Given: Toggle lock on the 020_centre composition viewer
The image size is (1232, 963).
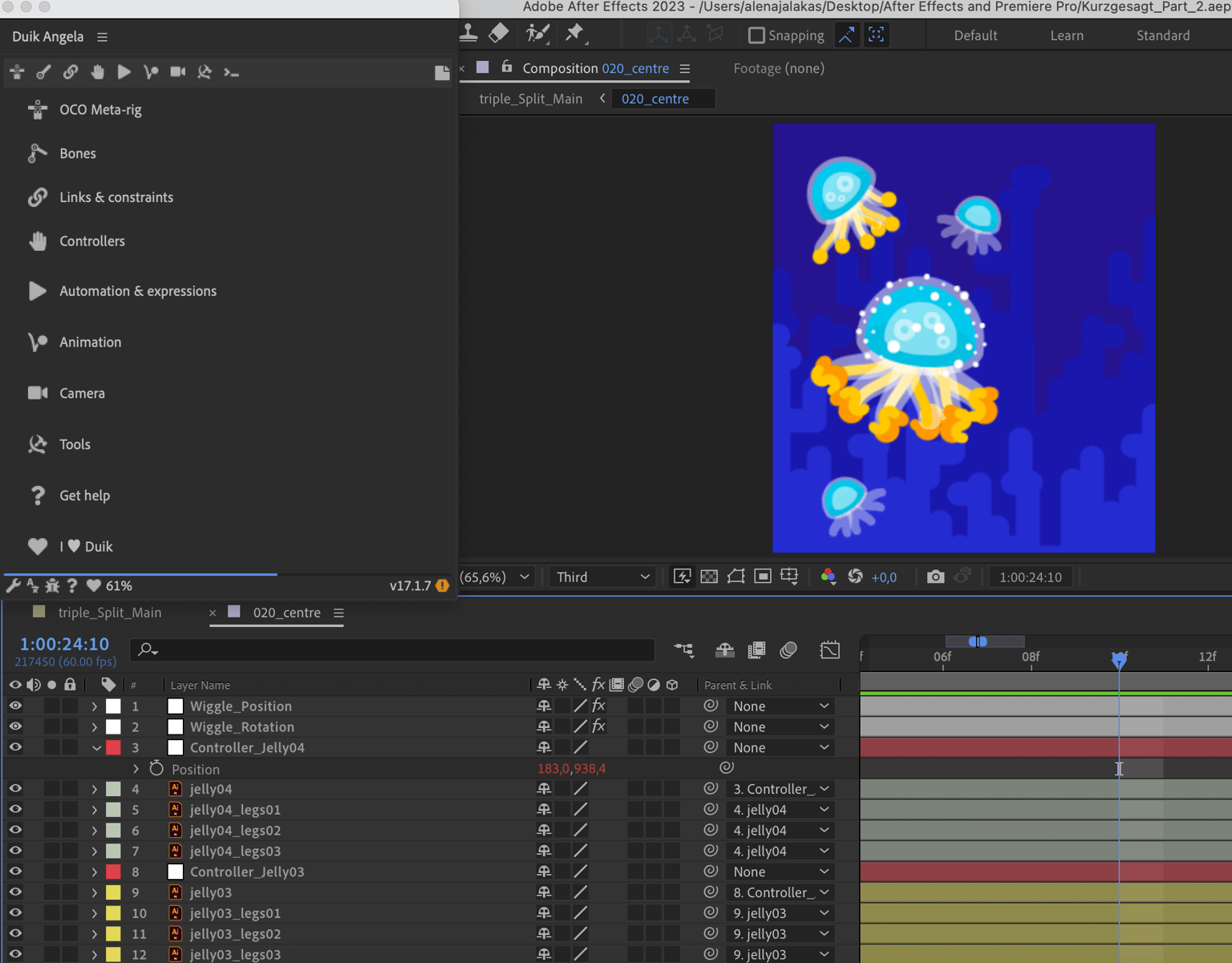Looking at the screenshot, I should [507, 67].
